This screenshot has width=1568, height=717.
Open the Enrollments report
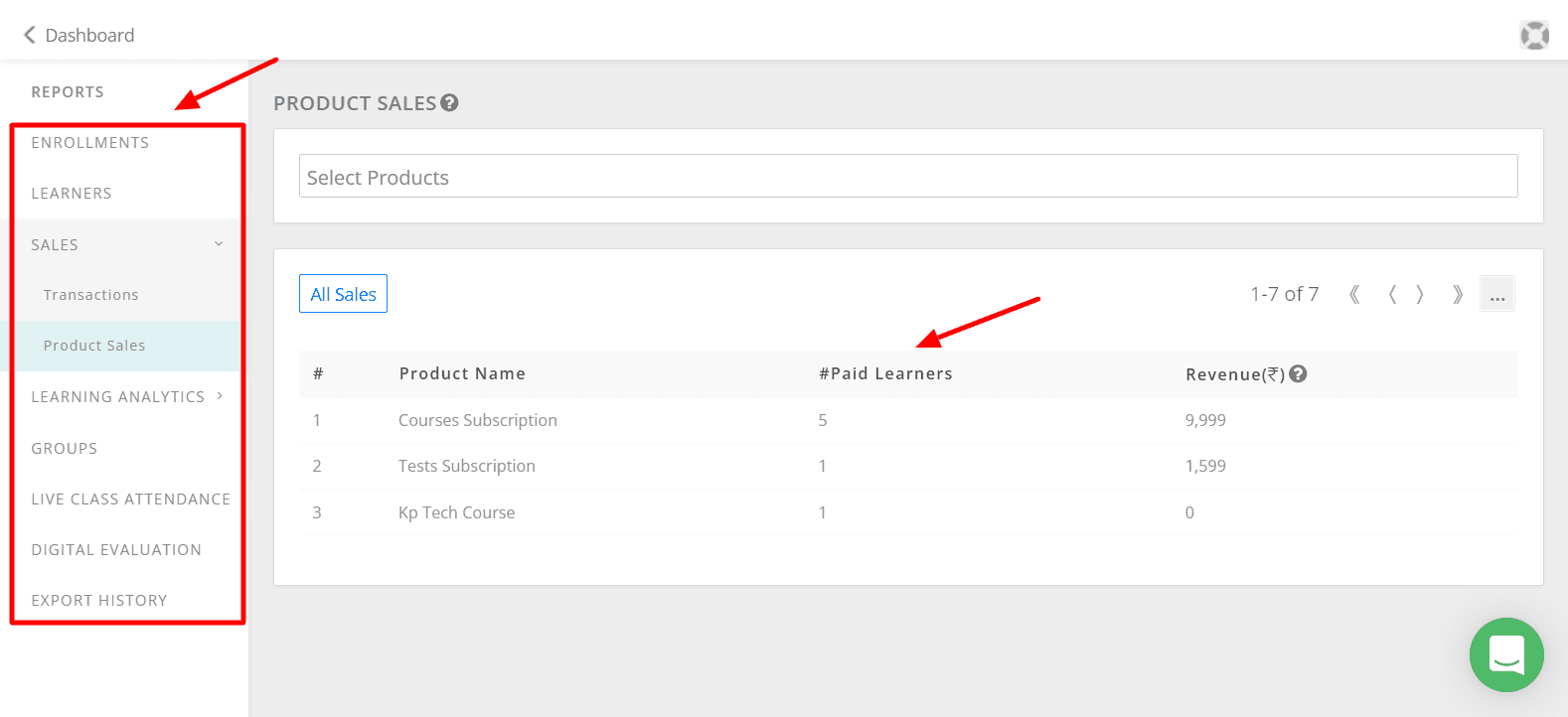(x=90, y=142)
